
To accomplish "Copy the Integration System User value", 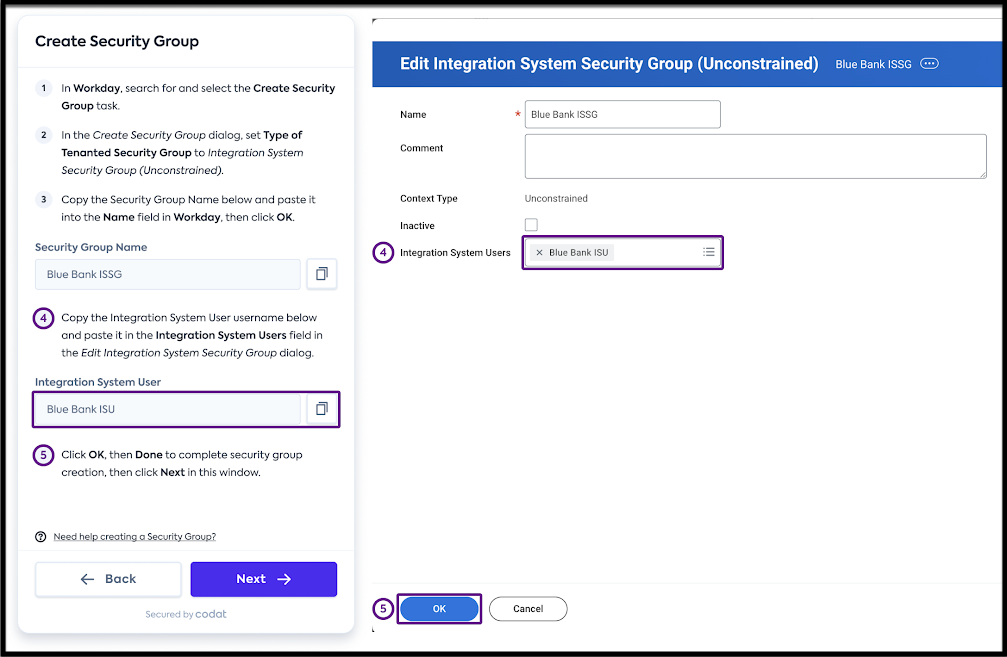I will (x=322, y=409).
